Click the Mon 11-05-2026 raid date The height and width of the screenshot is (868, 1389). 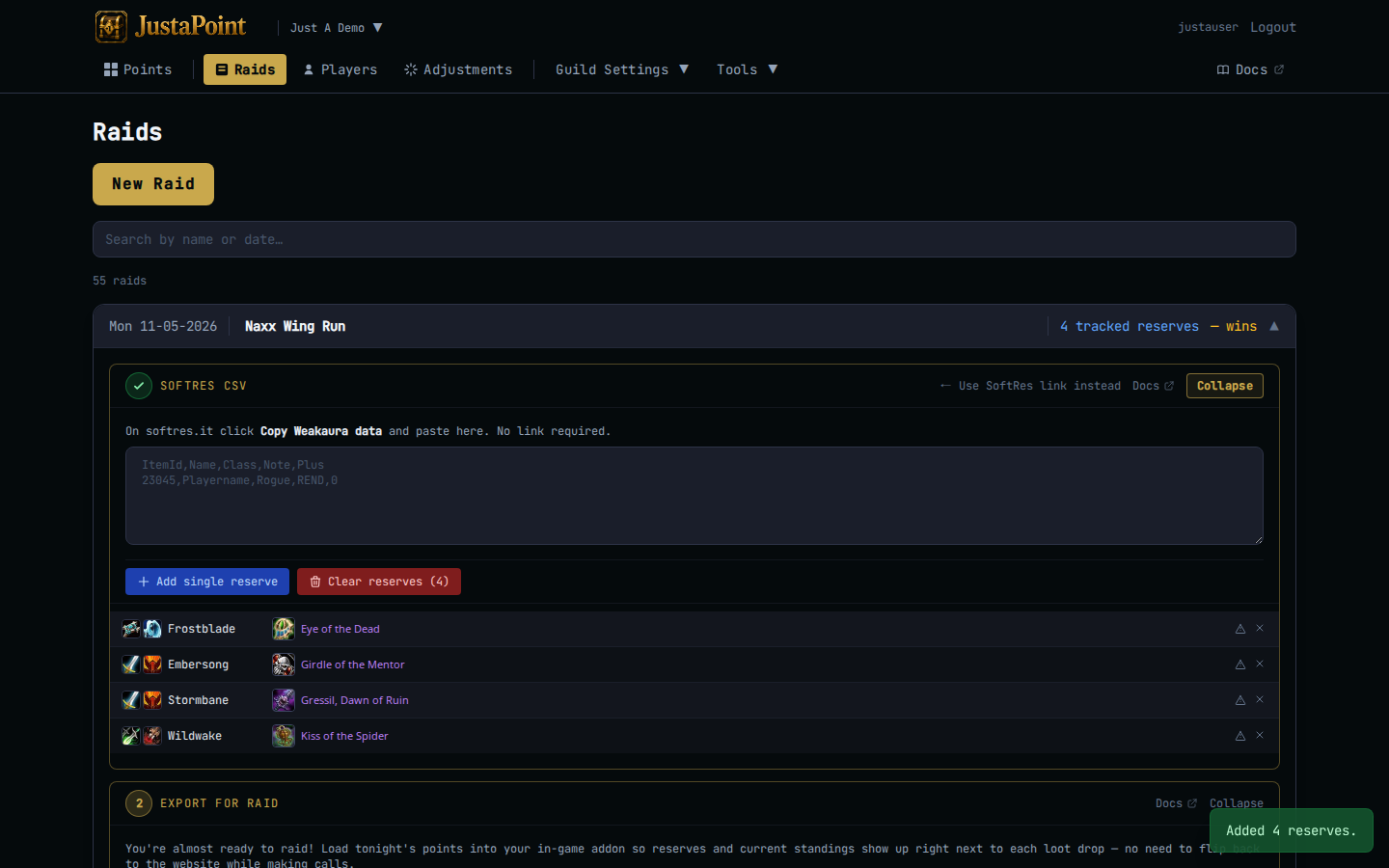coord(163,326)
